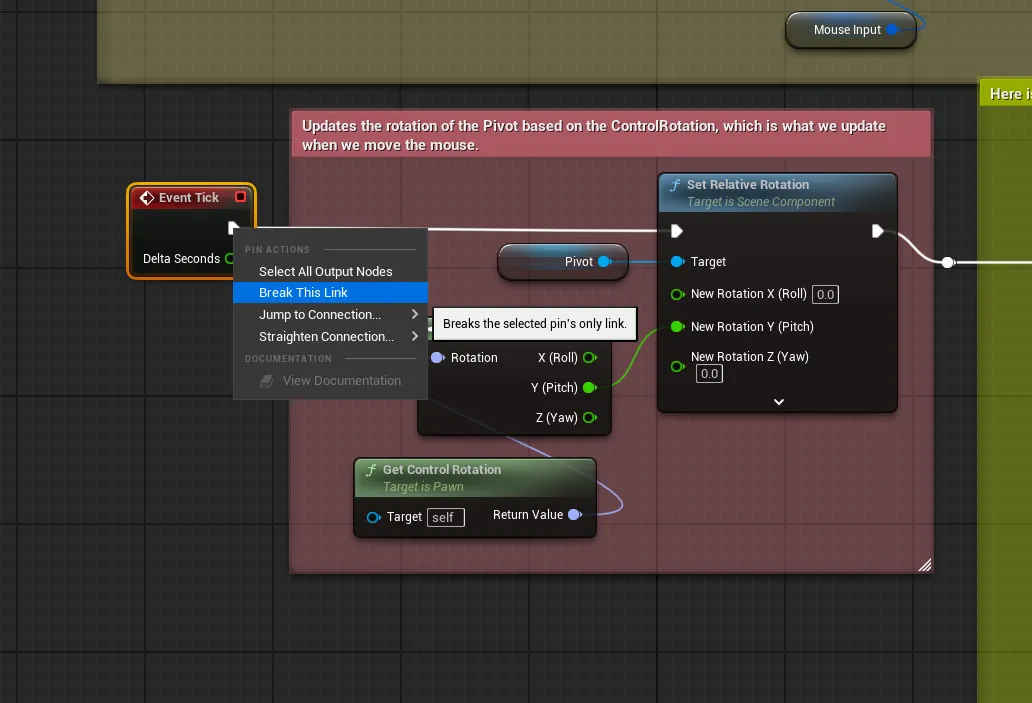
Task: Click Set Relative Rotation exec output pin
Action: point(877,231)
